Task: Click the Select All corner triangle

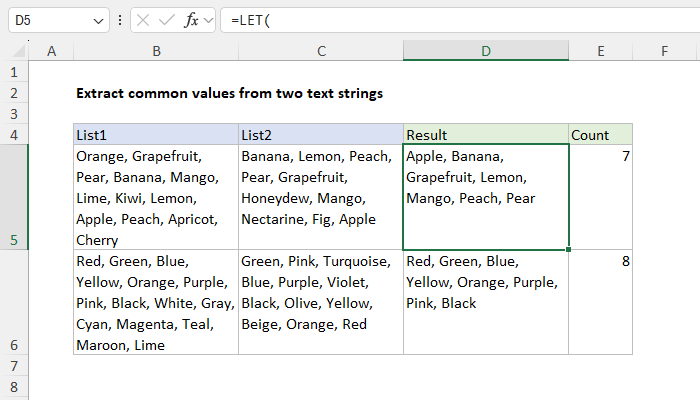Action: coord(16,51)
